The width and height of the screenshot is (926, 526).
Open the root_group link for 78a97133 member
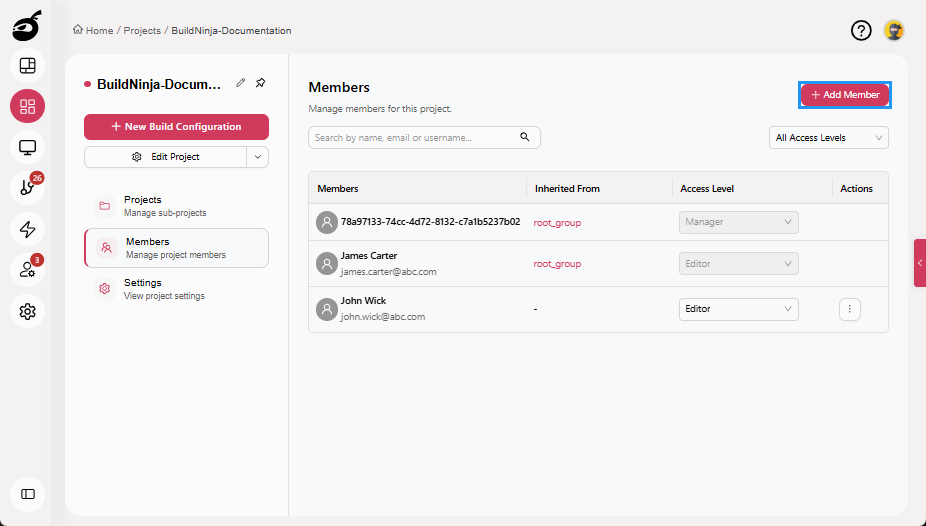click(x=557, y=223)
